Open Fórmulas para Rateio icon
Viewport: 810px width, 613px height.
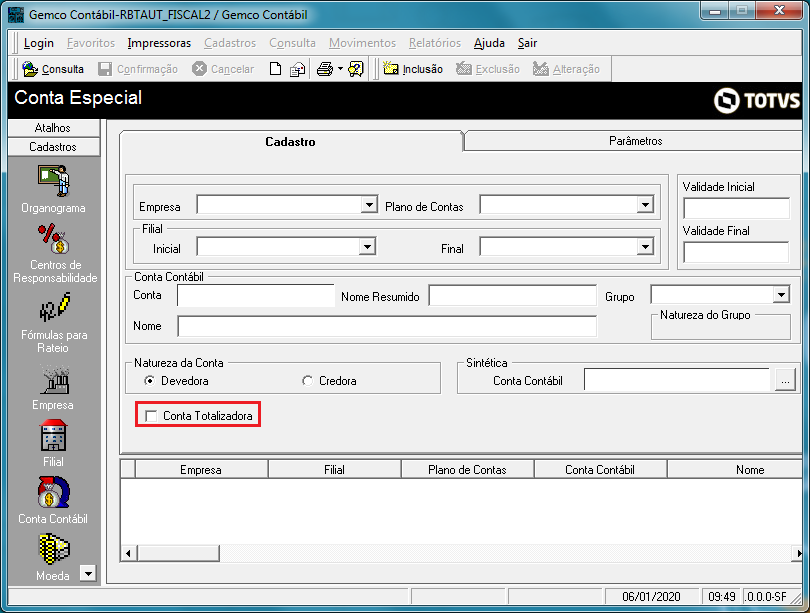coord(55,307)
